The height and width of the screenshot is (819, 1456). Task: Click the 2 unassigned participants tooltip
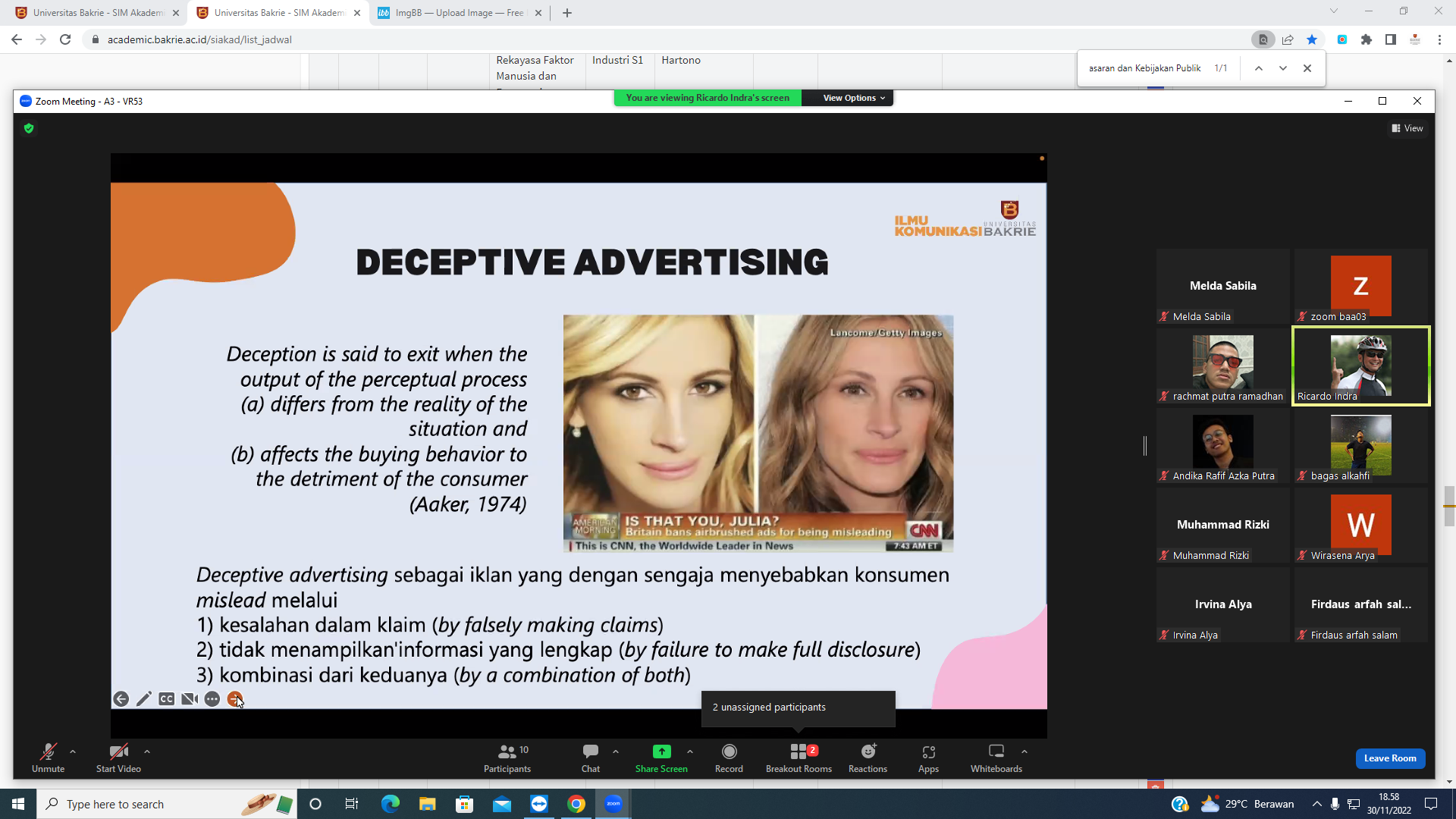pyautogui.click(x=798, y=708)
